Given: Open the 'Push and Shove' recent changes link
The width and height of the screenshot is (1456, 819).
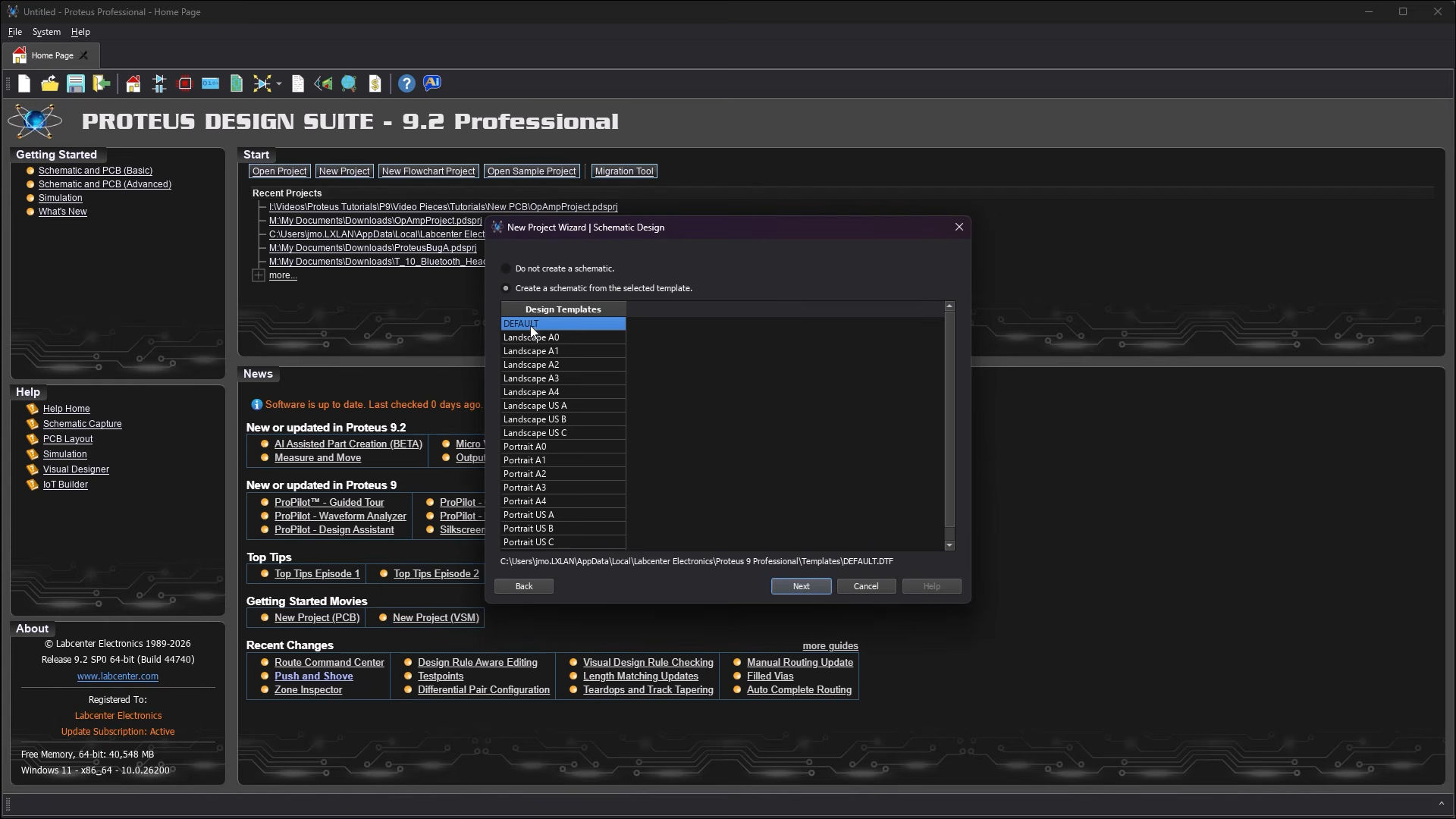Looking at the screenshot, I should [314, 676].
